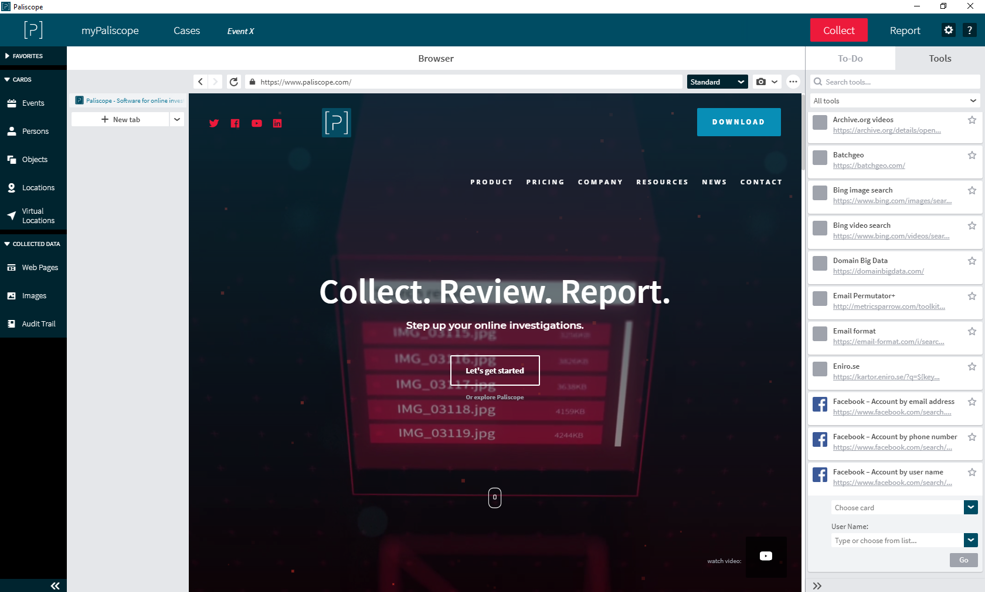Click the browser reload page icon
Screen dimensions: 985x592
click(x=234, y=82)
